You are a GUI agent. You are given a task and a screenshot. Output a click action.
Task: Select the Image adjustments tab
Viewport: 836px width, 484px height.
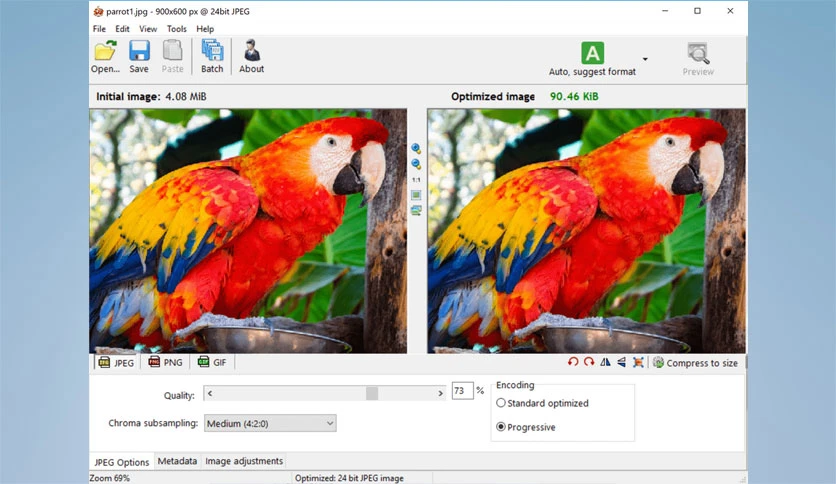[x=244, y=461]
